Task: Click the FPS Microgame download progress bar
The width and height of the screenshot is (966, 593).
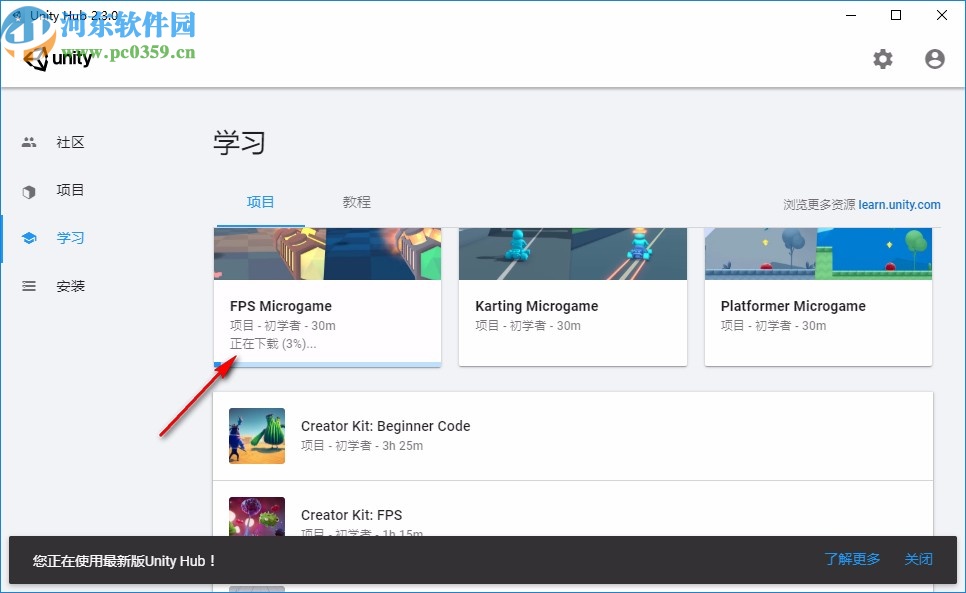Action: point(327,365)
